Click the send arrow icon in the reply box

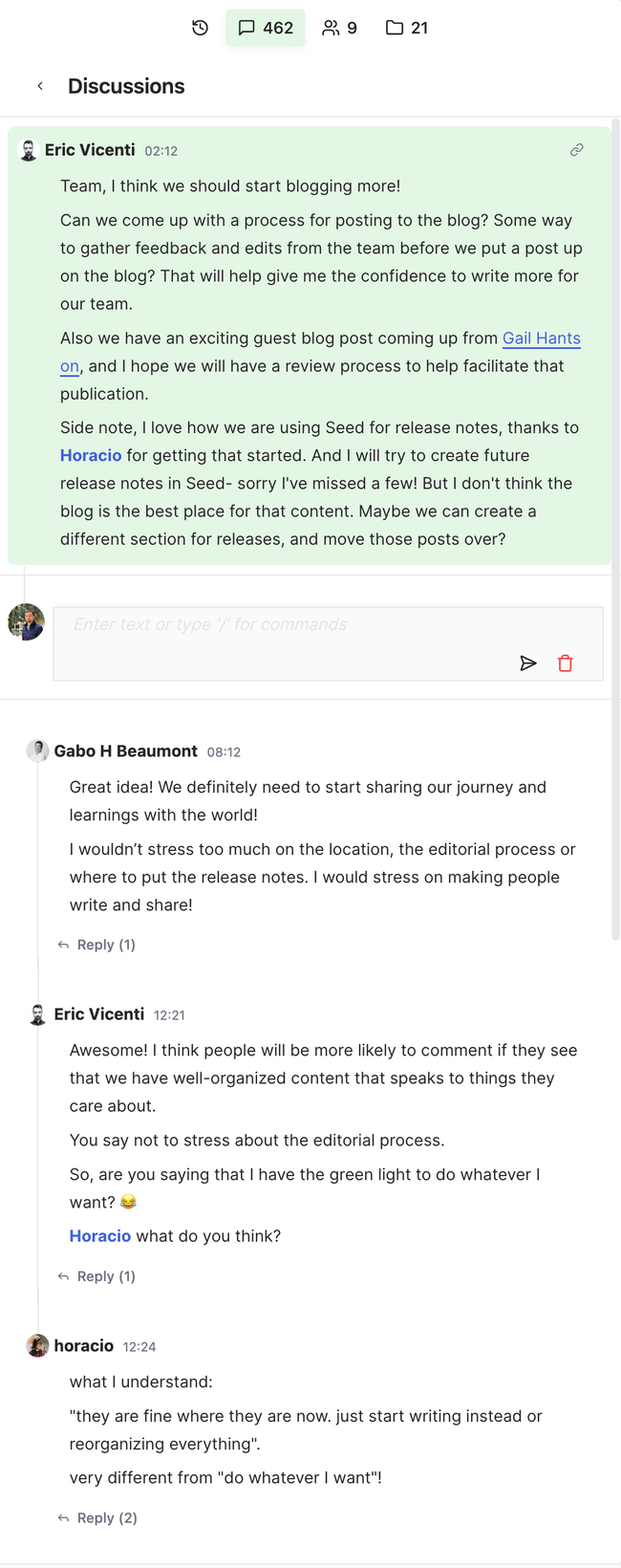(528, 664)
